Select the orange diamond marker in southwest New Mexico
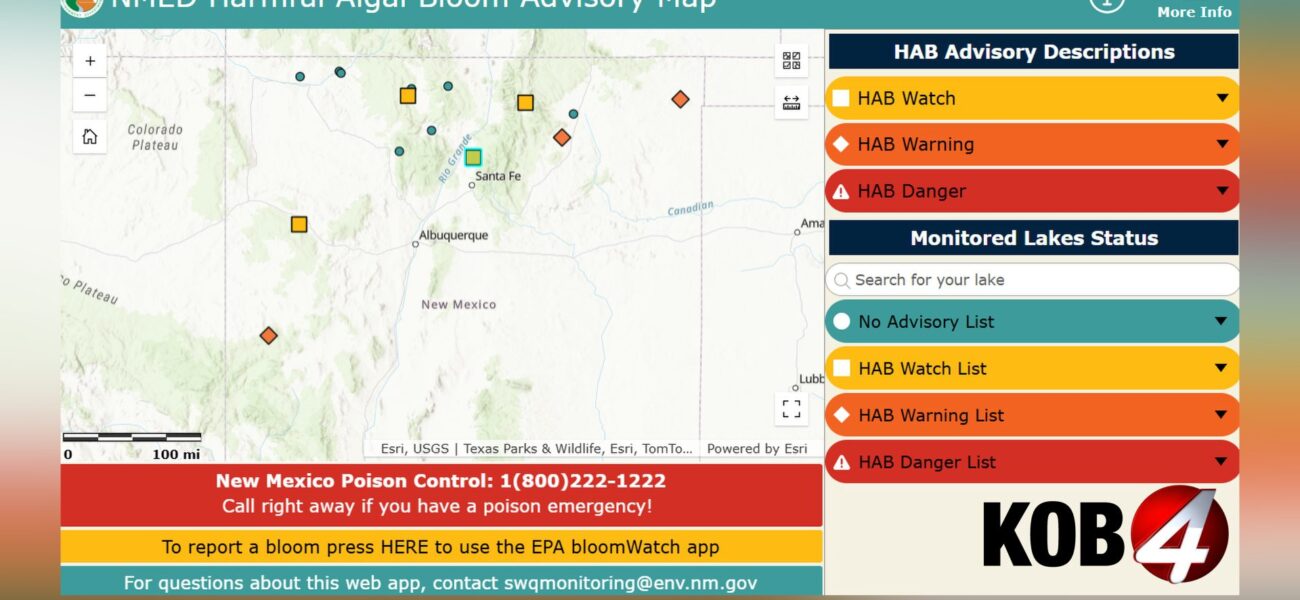 coord(268,336)
